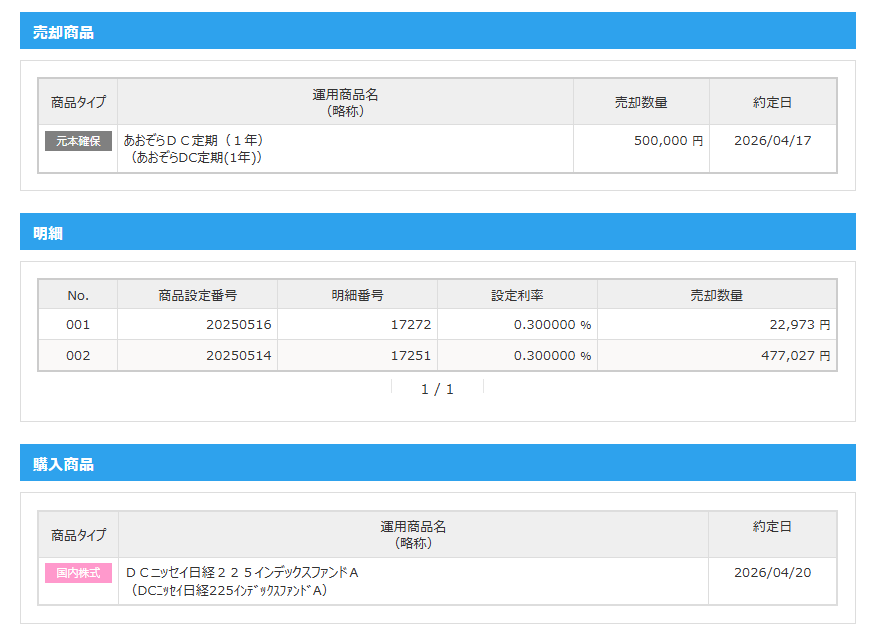Click the 2026/04/17 contract date
Image resolution: width=875 pixels, height=637 pixels.
click(x=772, y=141)
